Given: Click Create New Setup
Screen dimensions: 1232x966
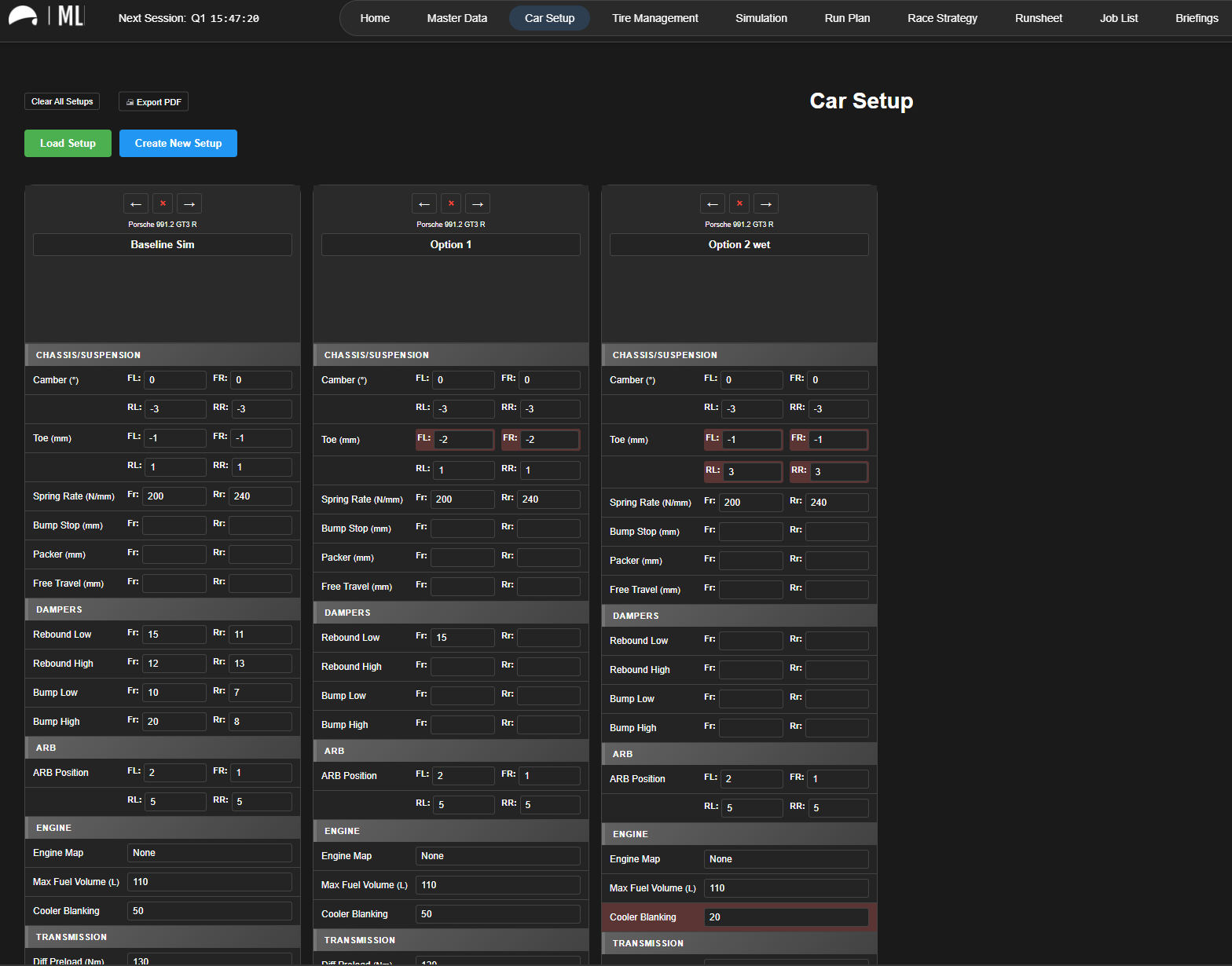Looking at the screenshot, I should pyautogui.click(x=178, y=143).
